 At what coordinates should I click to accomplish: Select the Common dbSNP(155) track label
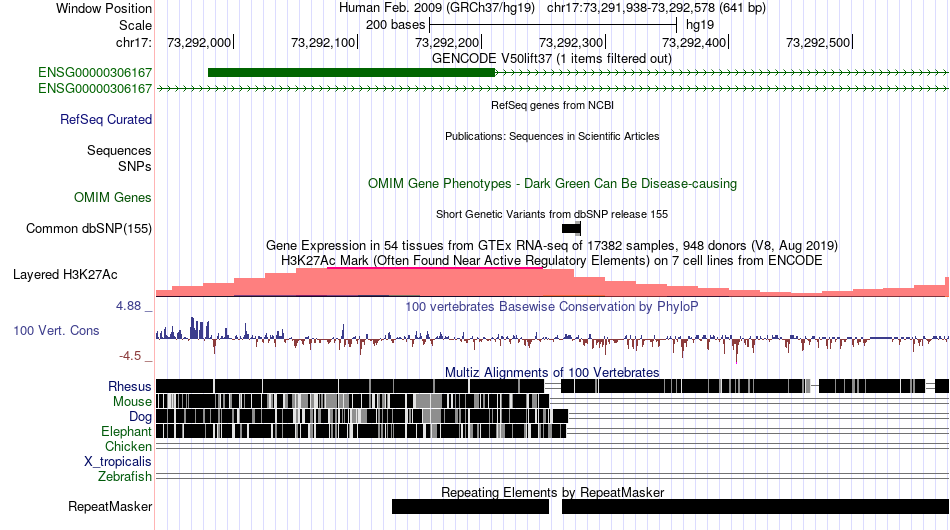(x=89, y=228)
